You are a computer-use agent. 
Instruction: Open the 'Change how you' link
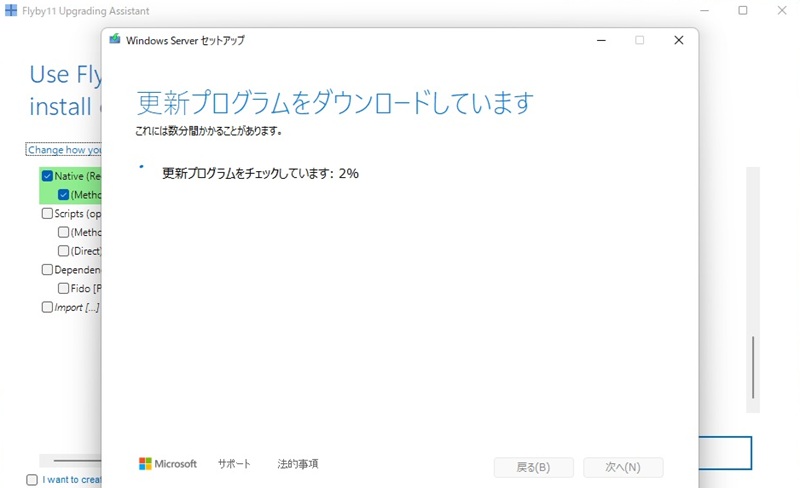64,150
